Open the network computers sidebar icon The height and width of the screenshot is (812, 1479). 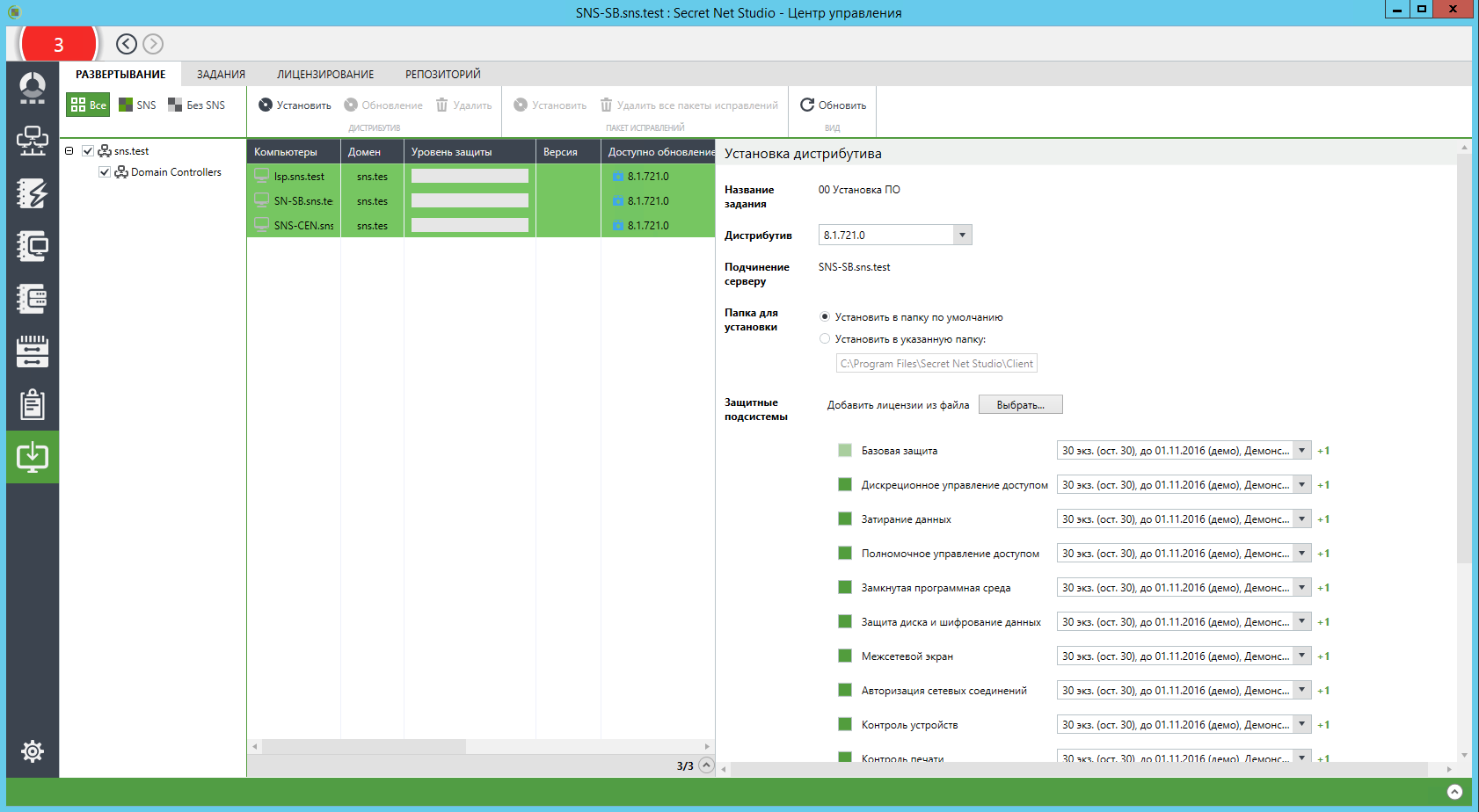pos(33,141)
